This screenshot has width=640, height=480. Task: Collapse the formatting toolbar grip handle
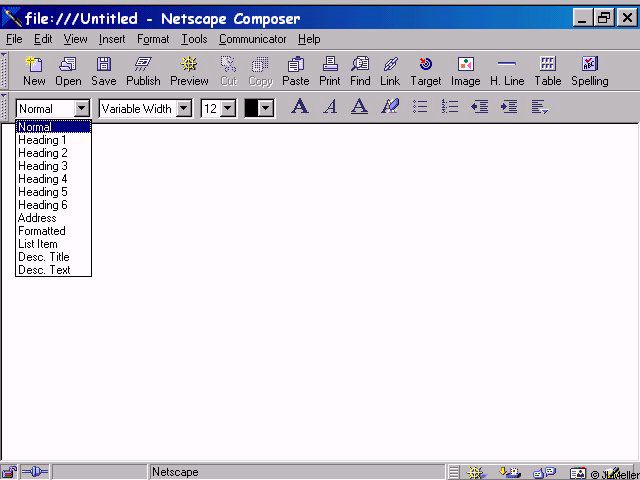(4, 106)
